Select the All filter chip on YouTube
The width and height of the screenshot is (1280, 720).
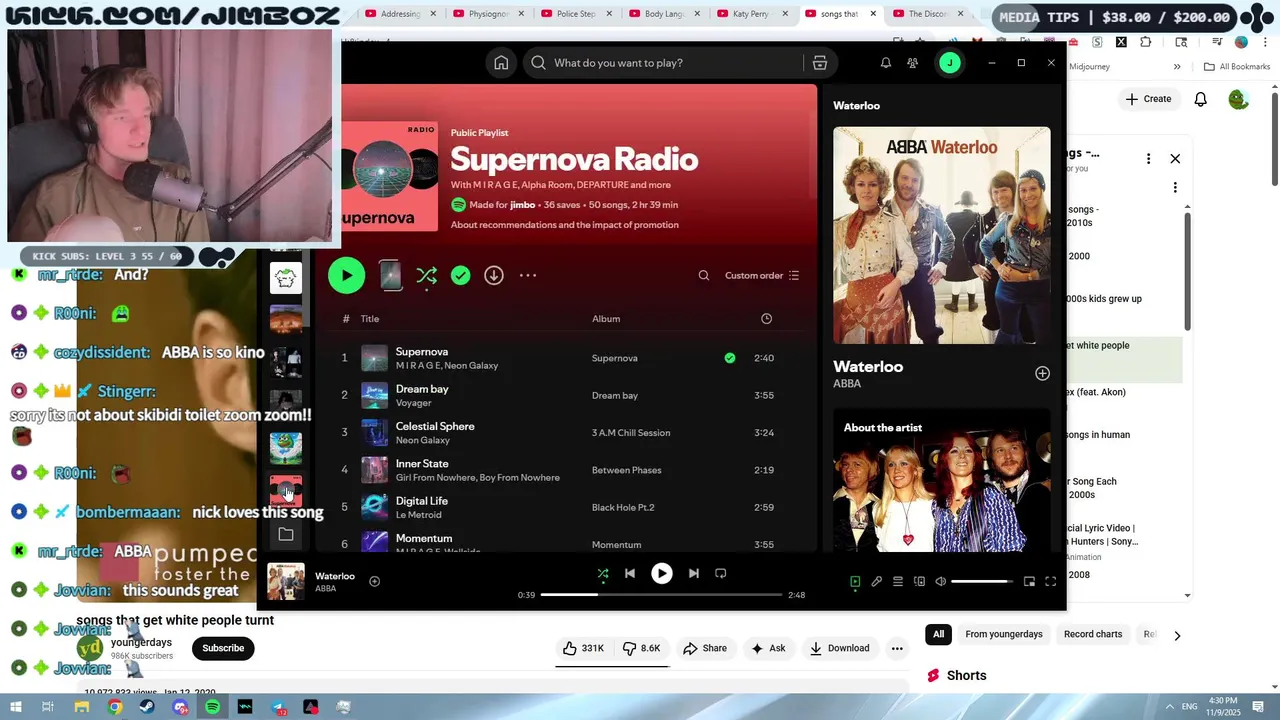click(938, 635)
